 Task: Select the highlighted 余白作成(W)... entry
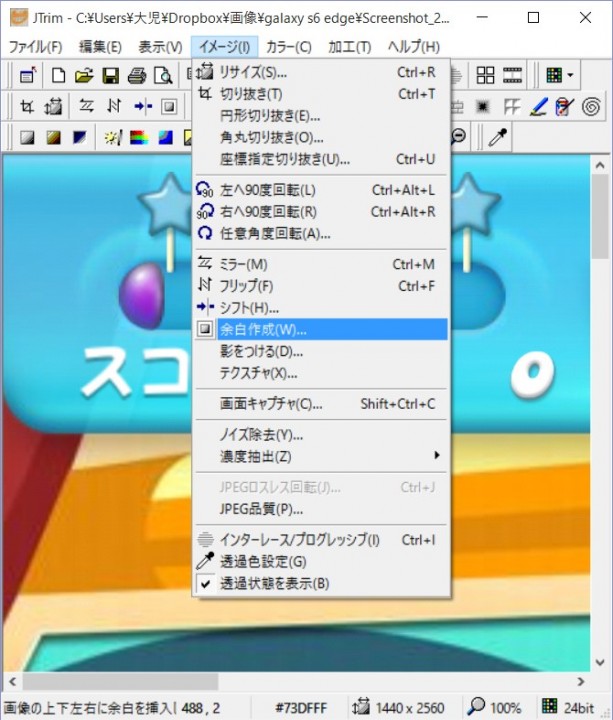pos(321,329)
